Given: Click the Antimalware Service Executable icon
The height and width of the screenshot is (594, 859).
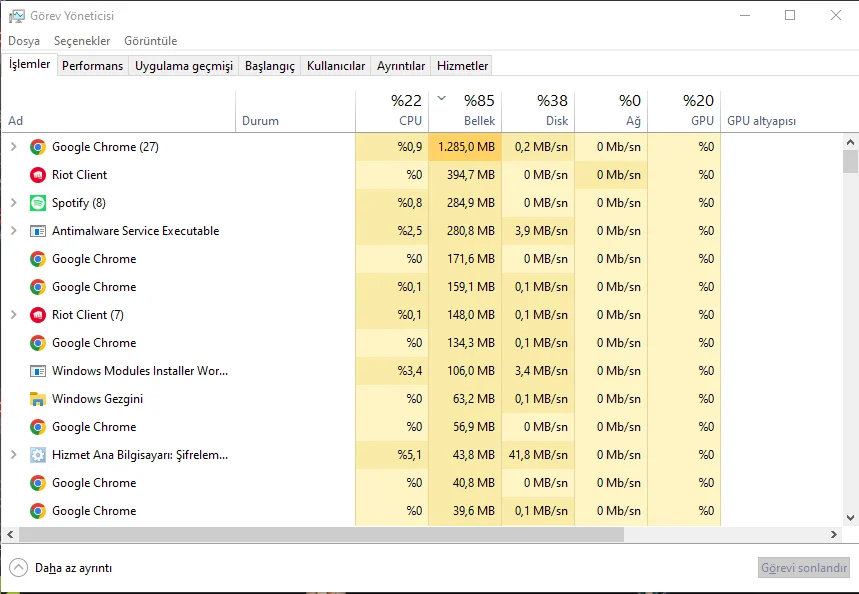Looking at the screenshot, I should tap(38, 231).
